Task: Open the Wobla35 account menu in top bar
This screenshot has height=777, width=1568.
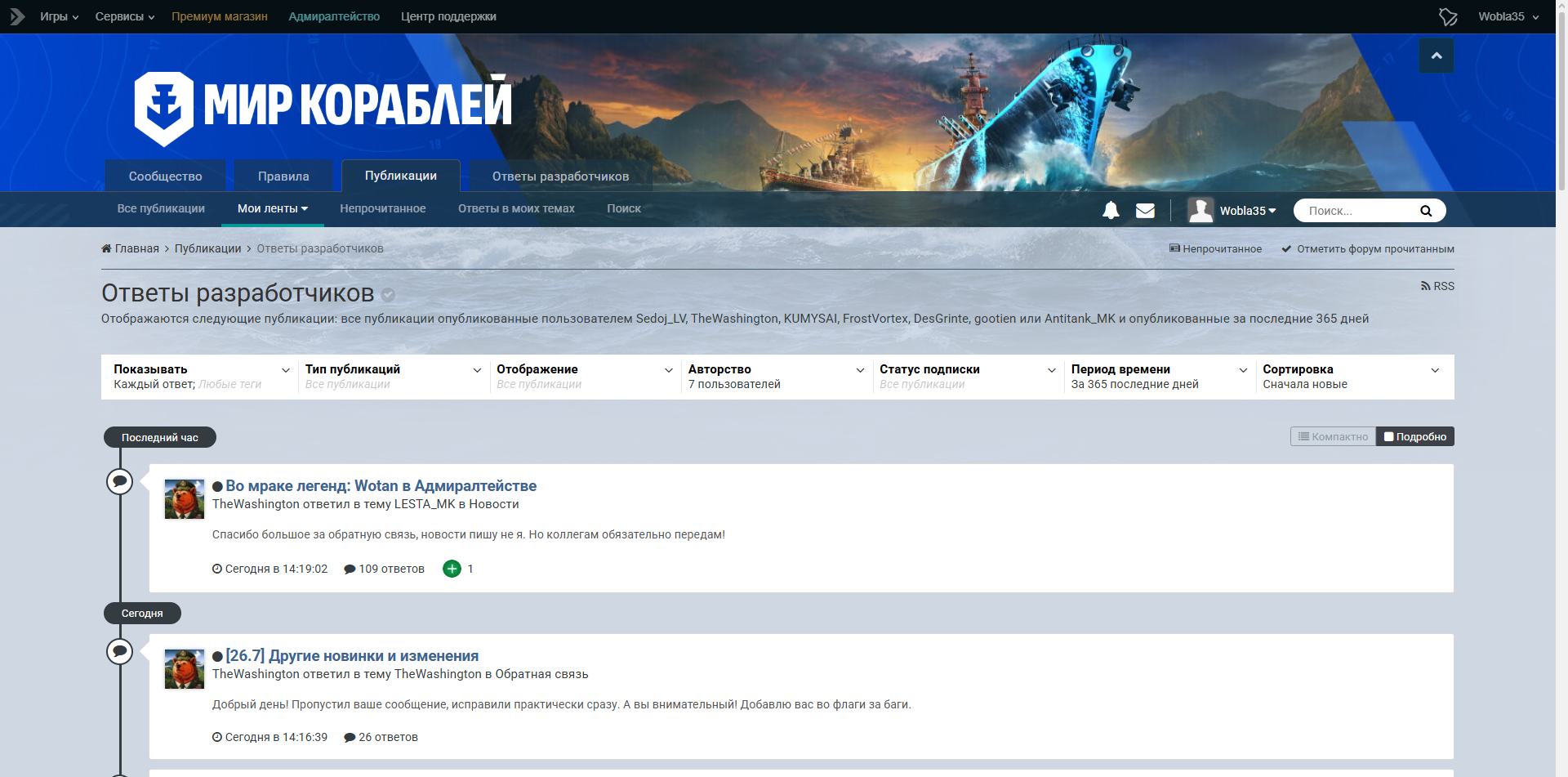Action: pos(1508,16)
